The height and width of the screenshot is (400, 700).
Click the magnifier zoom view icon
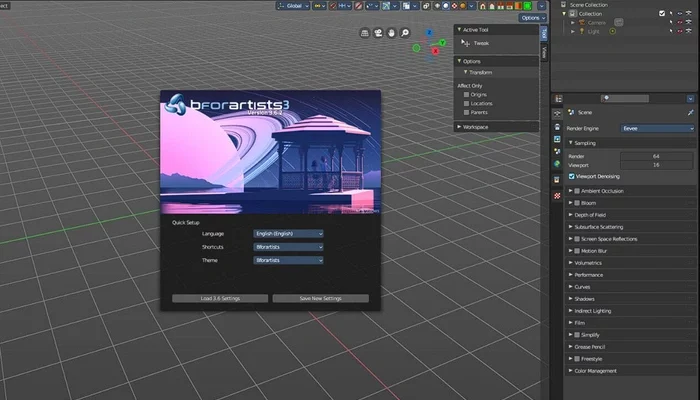405,33
